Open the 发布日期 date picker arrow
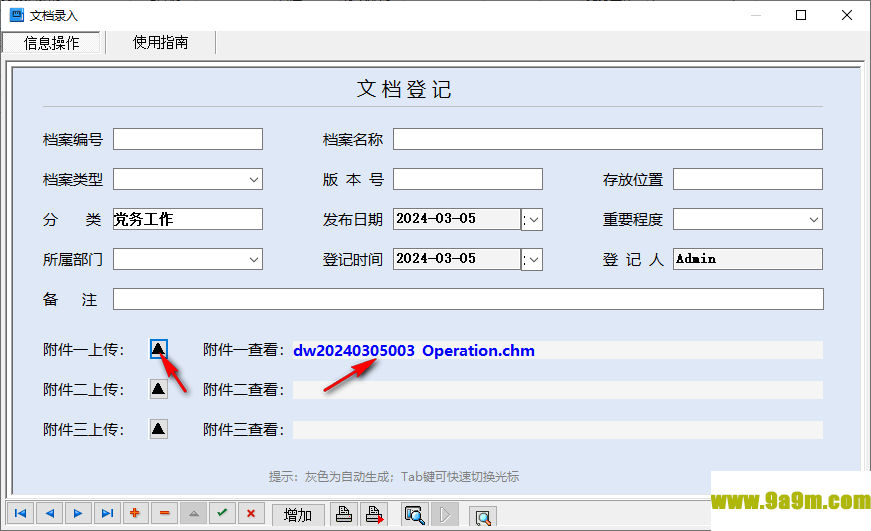This screenshot has width=871, height=531. pos(534,219)
